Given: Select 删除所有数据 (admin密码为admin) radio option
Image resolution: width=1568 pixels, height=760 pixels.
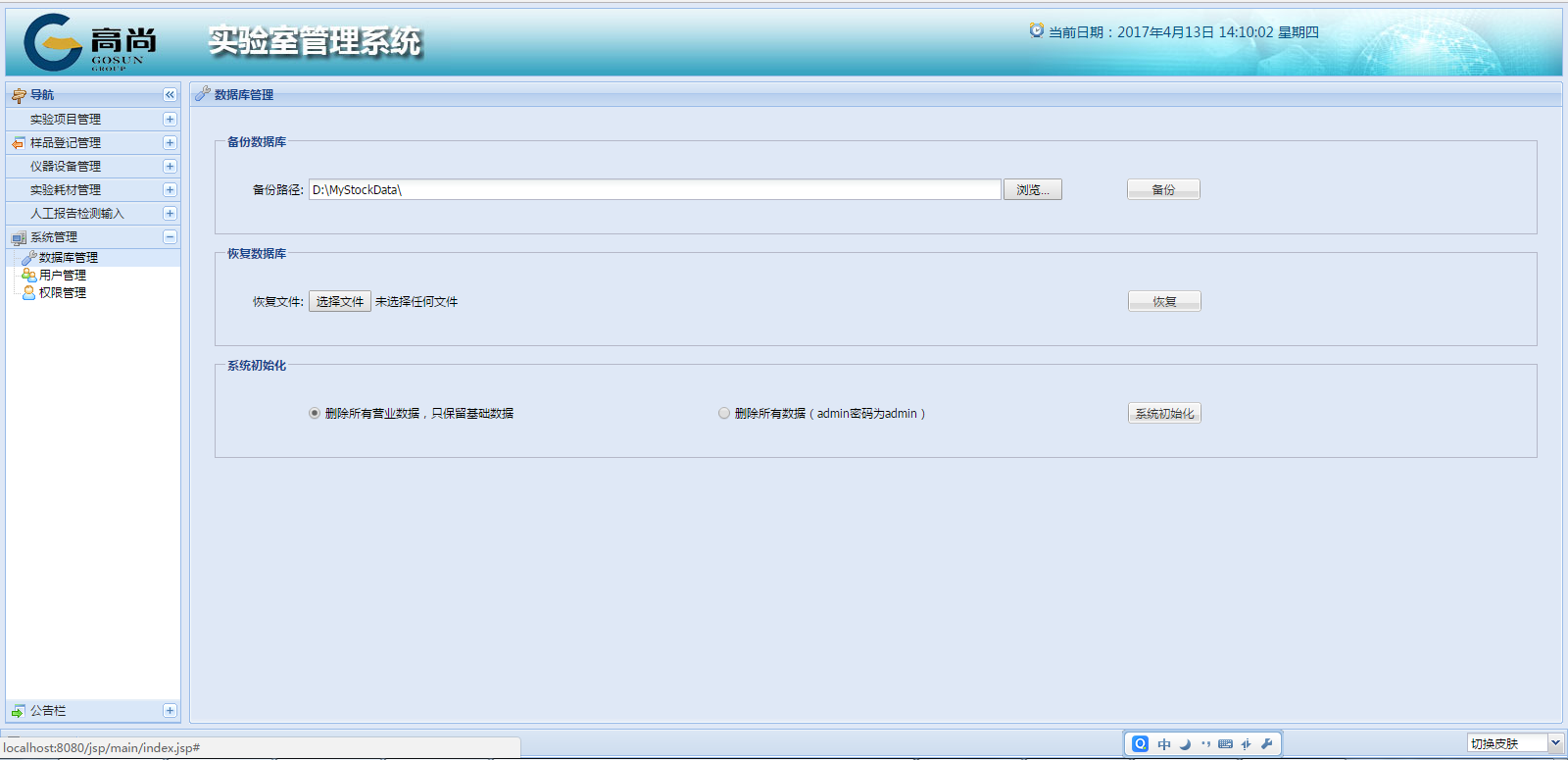Looking at the screenshot, I should pyautogui.click(x=724, y=413).
